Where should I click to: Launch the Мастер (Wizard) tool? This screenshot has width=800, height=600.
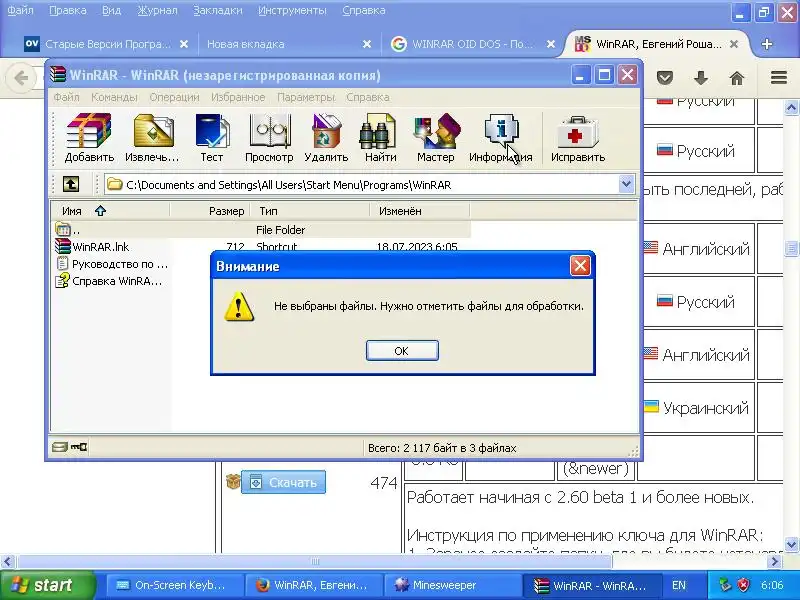click(x=436, y=138)
